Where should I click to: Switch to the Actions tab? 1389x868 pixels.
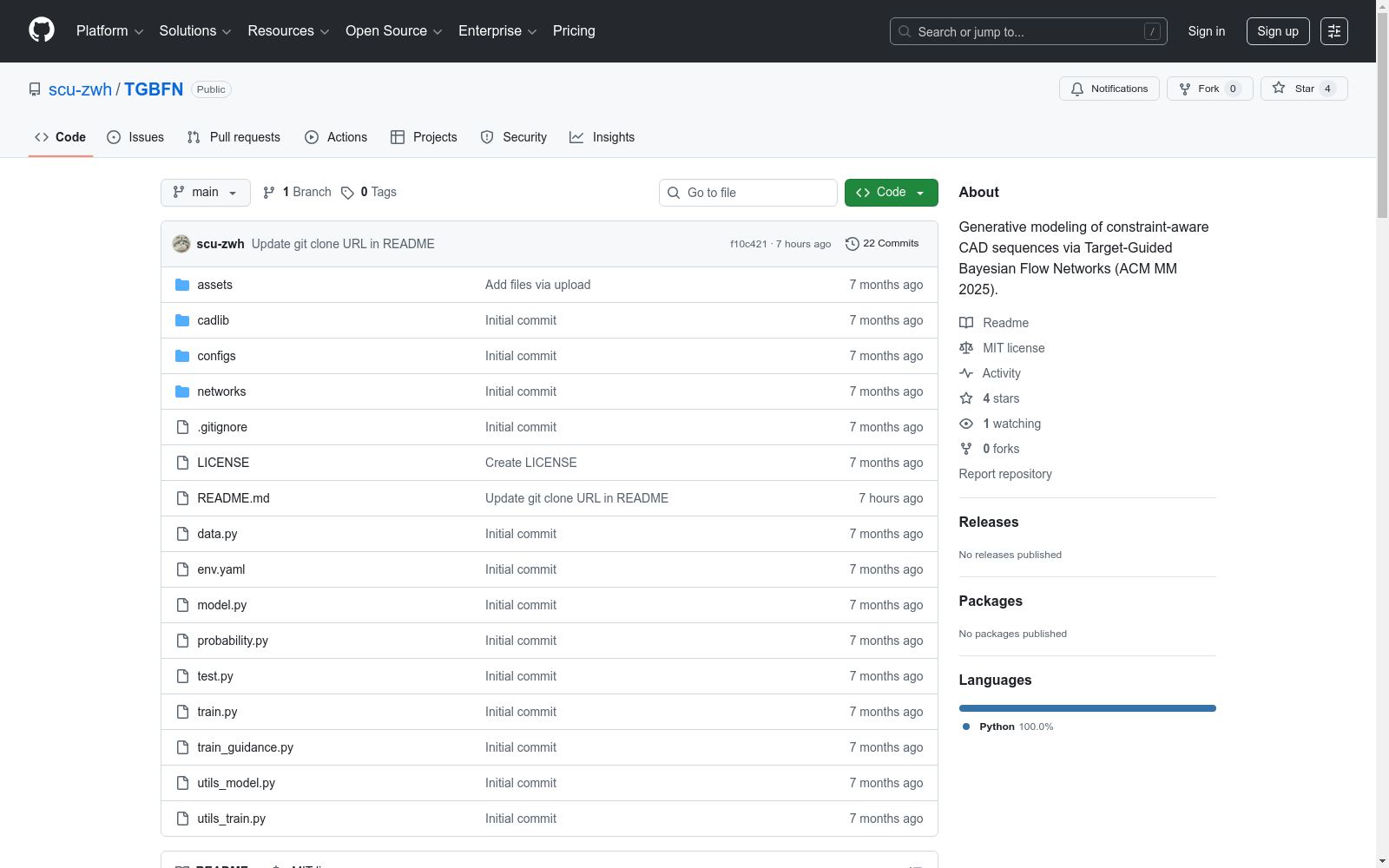pos(336,137)
